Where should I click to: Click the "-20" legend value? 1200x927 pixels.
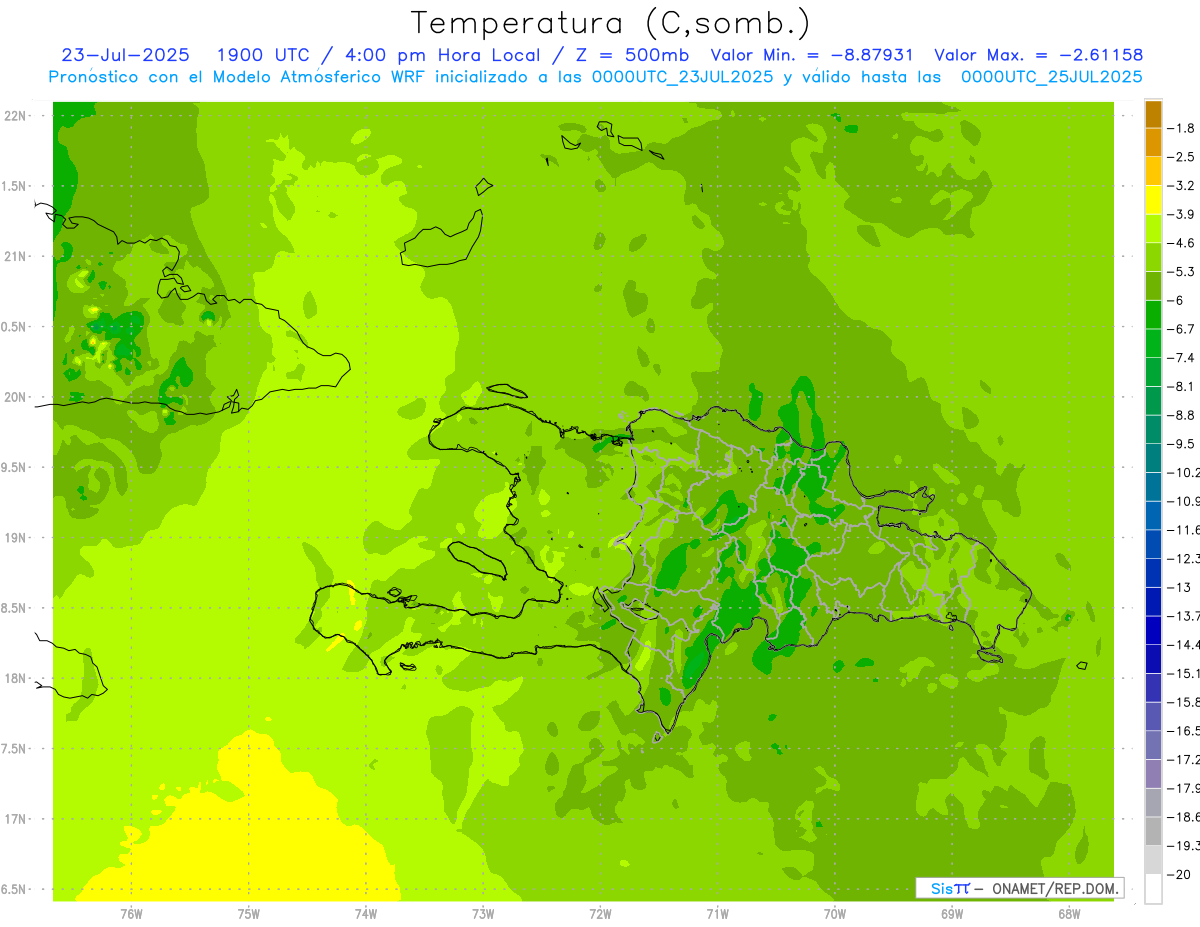click(x=1181, y=875)
